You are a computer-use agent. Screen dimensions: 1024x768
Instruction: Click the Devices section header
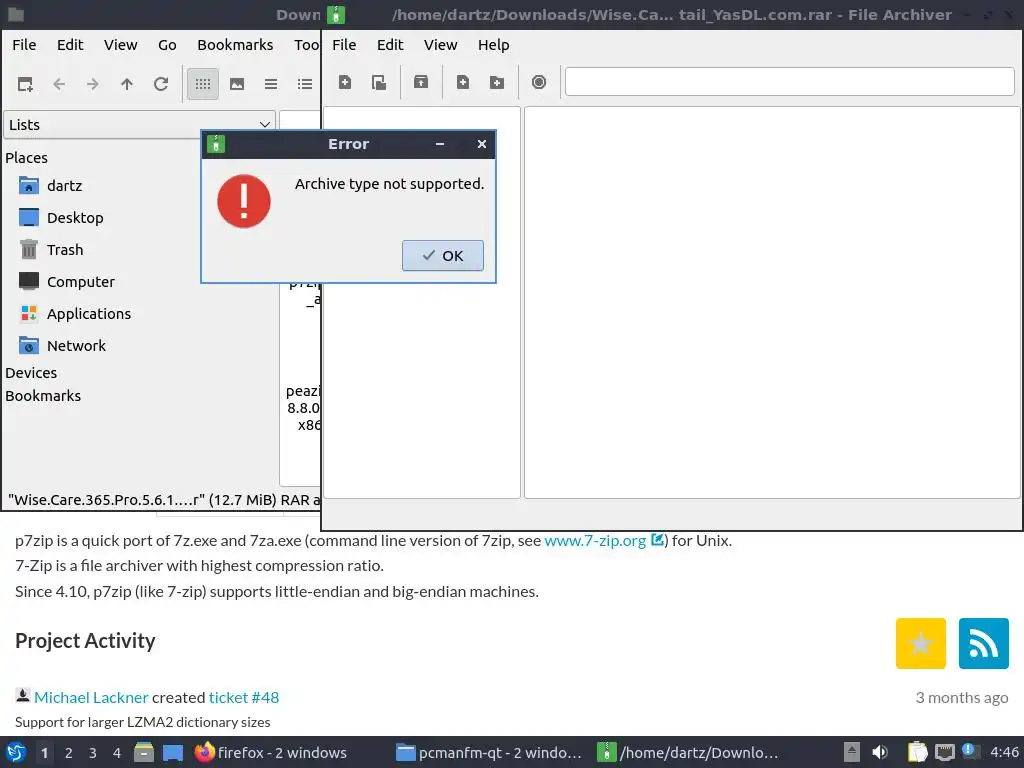click(x=31, y=373)
